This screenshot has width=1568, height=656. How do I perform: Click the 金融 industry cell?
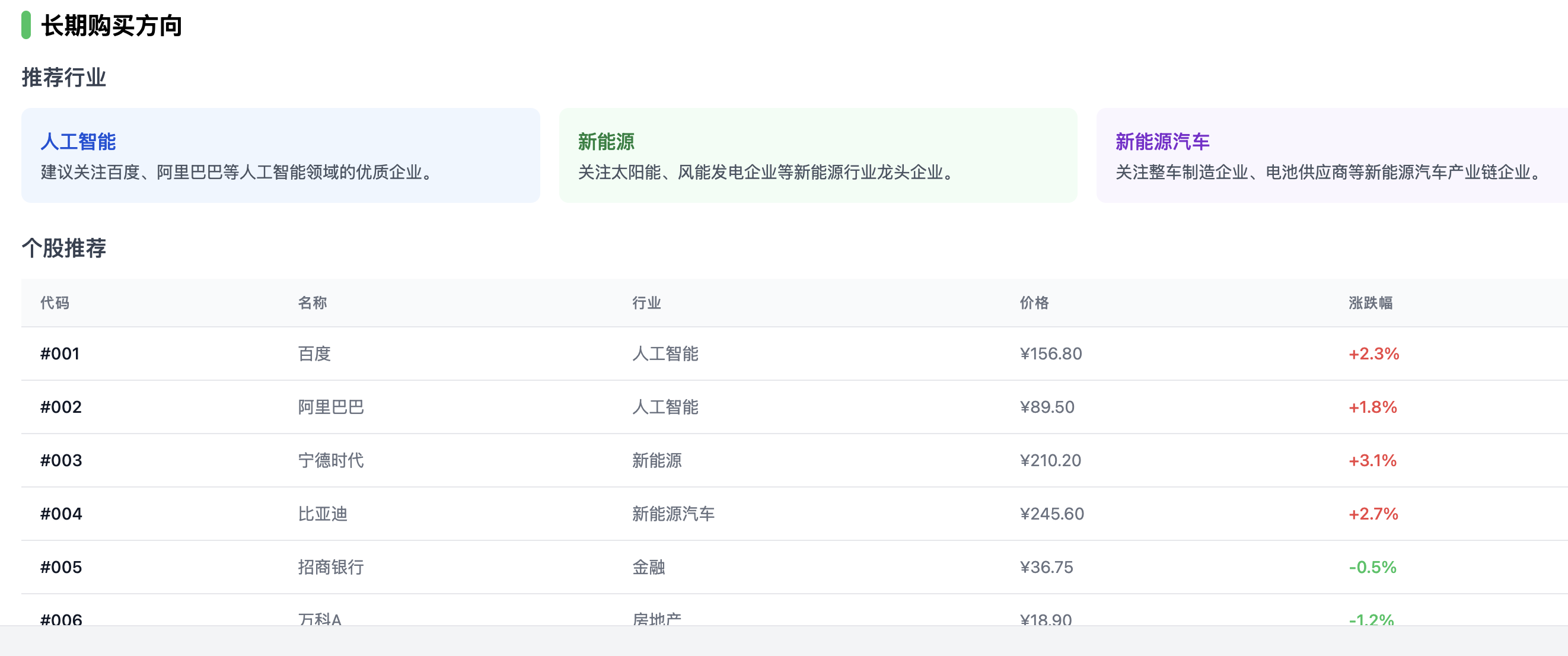tap(648, 567)
